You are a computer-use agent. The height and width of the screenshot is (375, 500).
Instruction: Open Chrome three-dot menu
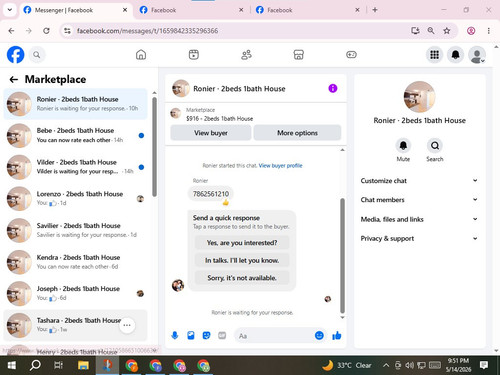[x=489, y=31]
